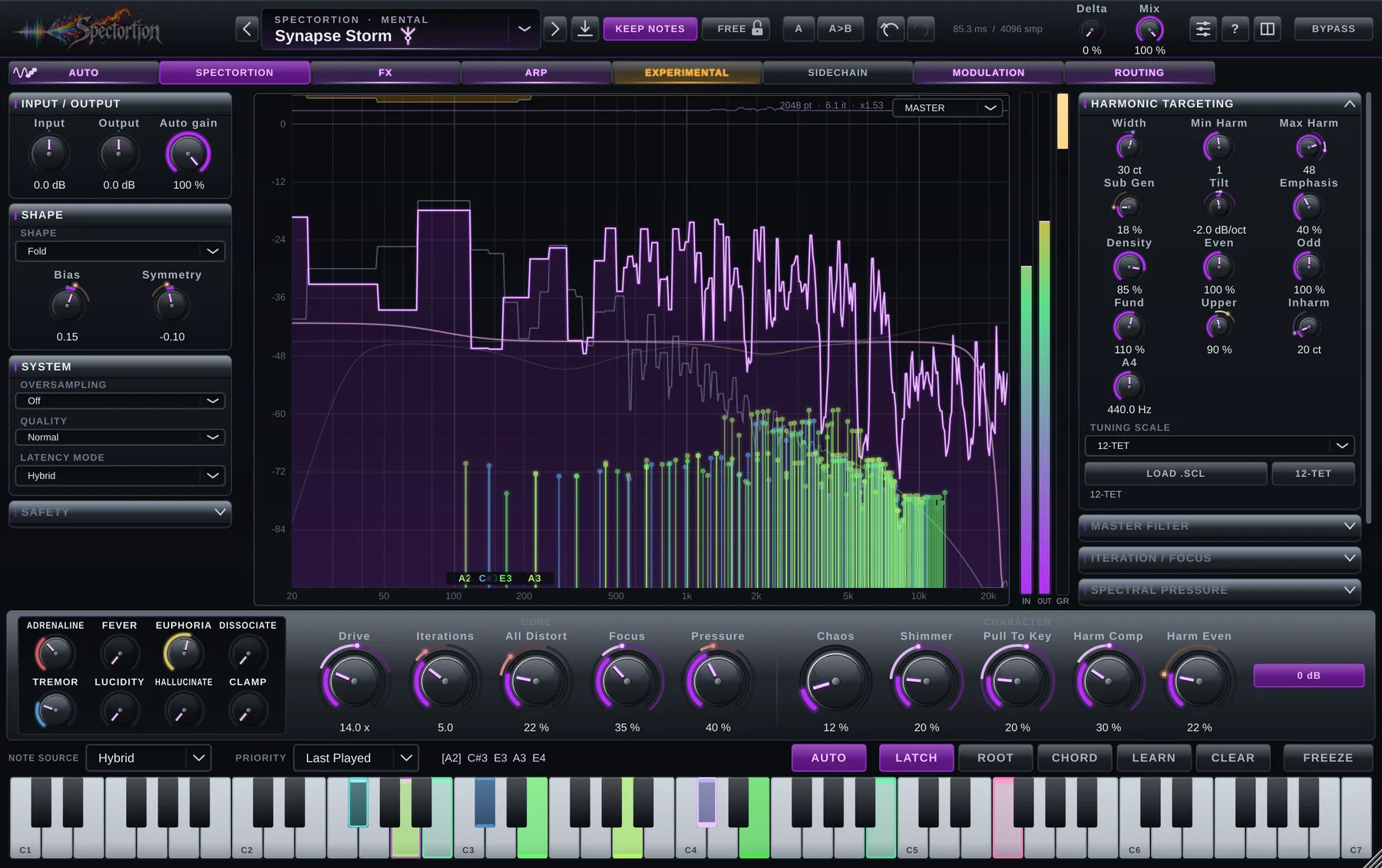Toggle the AUTO note detection button
Image resolution: width=1382 pixels, height=868 pixels.
pyautogui.click(x=828, y=757)
